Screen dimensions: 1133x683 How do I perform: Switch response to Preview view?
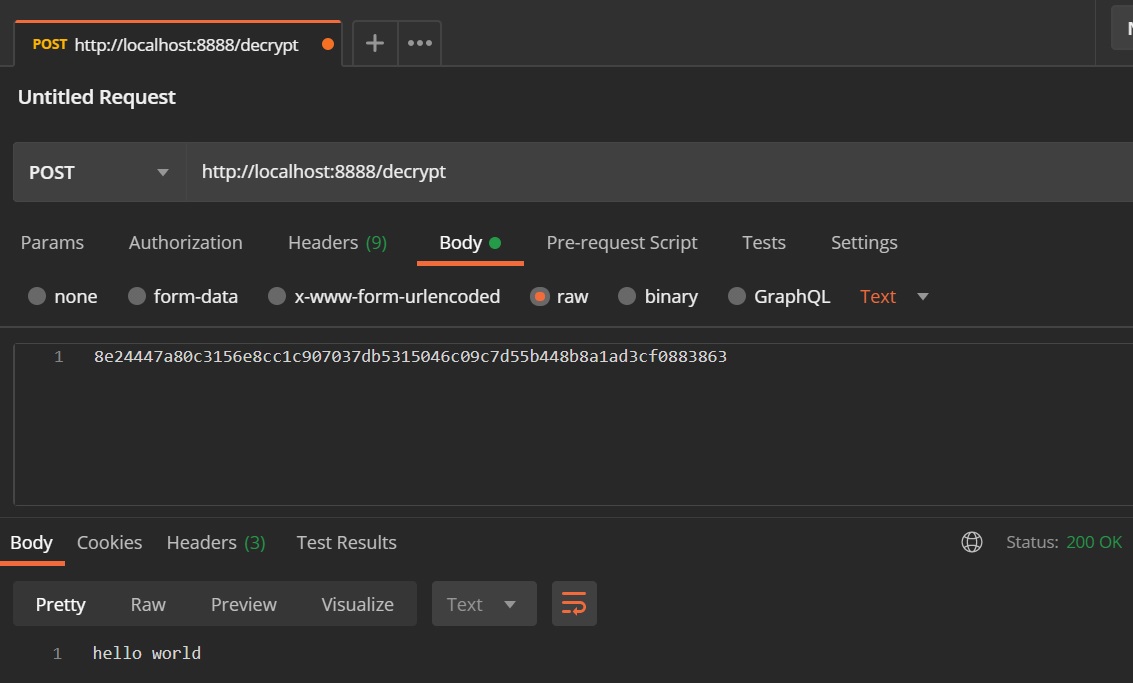tap(243, 604)
